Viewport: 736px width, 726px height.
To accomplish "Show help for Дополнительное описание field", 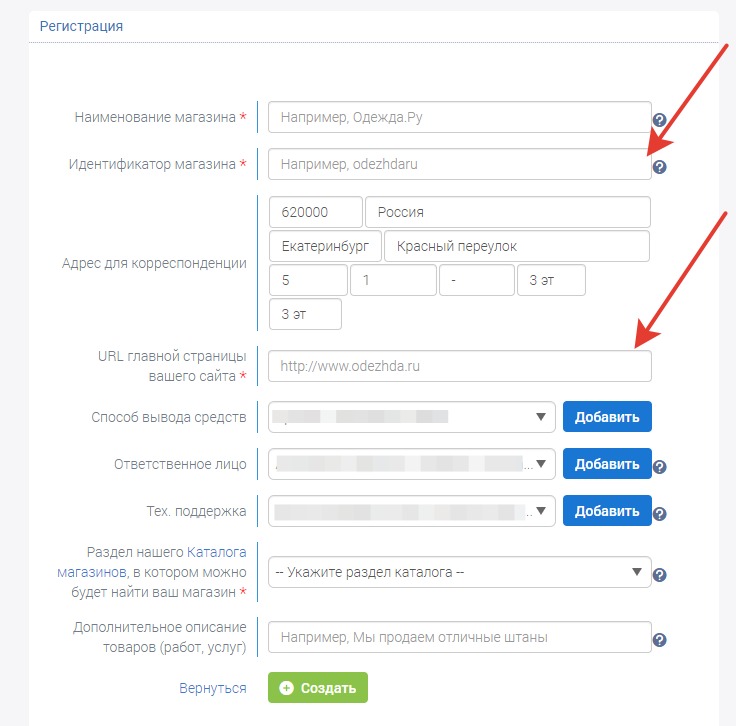I will pyautogui.click(x=659, y=640).
